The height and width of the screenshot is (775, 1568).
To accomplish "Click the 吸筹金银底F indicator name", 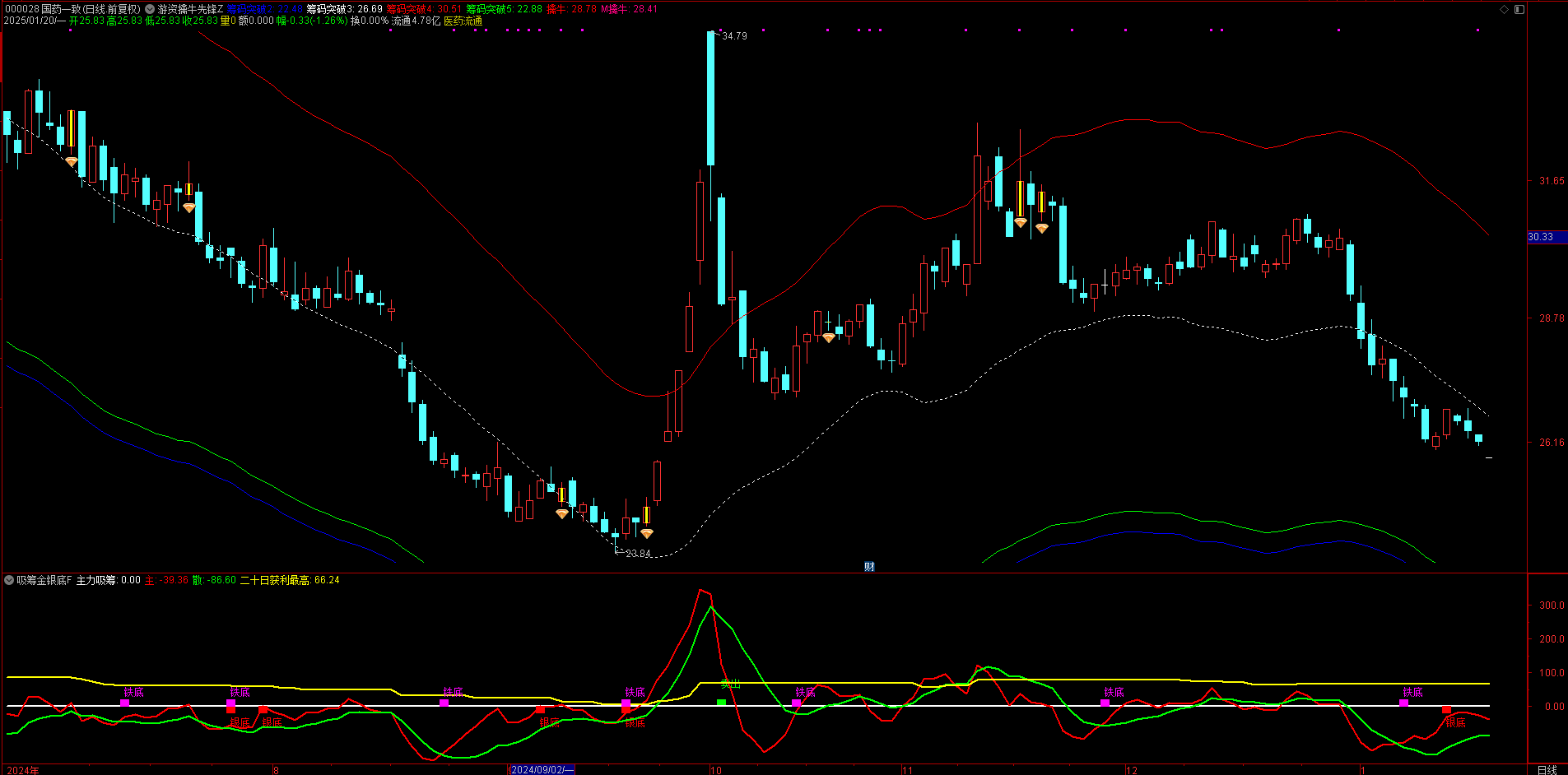I will [44, 580].
